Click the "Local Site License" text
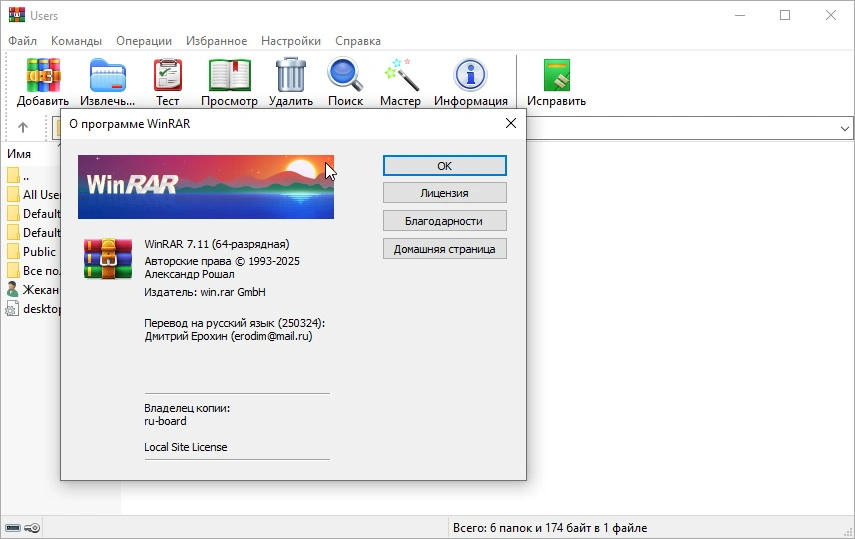855x539 pixels. tap(185, 447)
